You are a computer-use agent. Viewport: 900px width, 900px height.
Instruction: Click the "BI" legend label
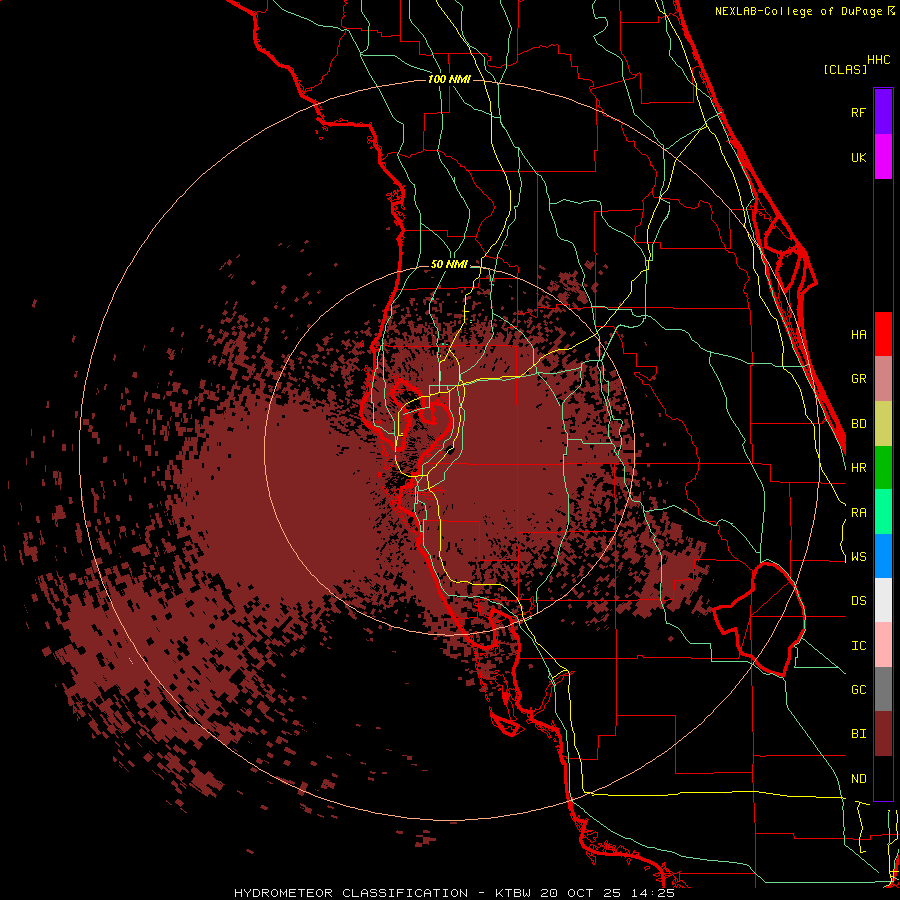(858, 734)
